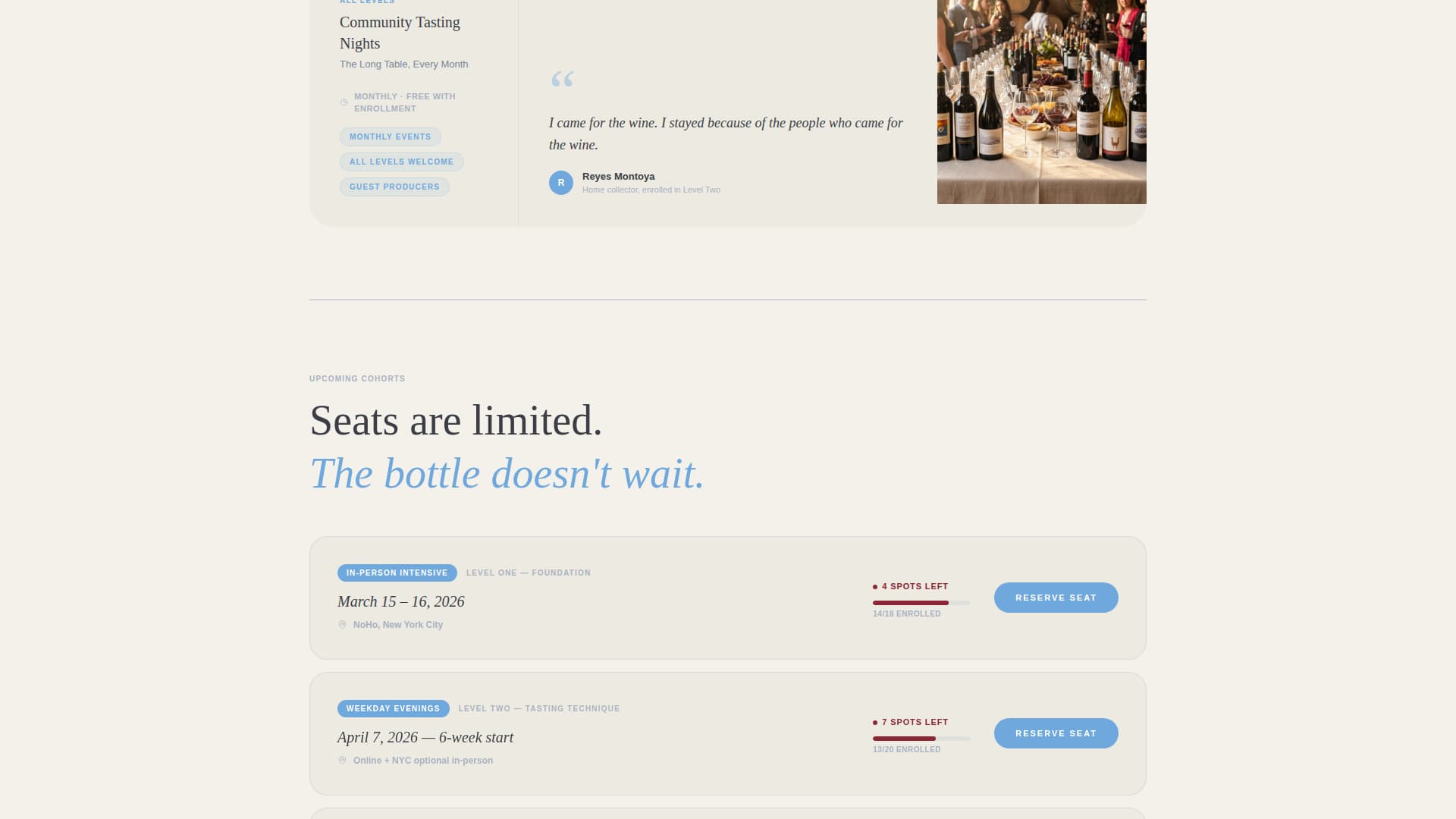Click the location pin beside Online + NYC
1456x819 pixels.
click(342, 761)
